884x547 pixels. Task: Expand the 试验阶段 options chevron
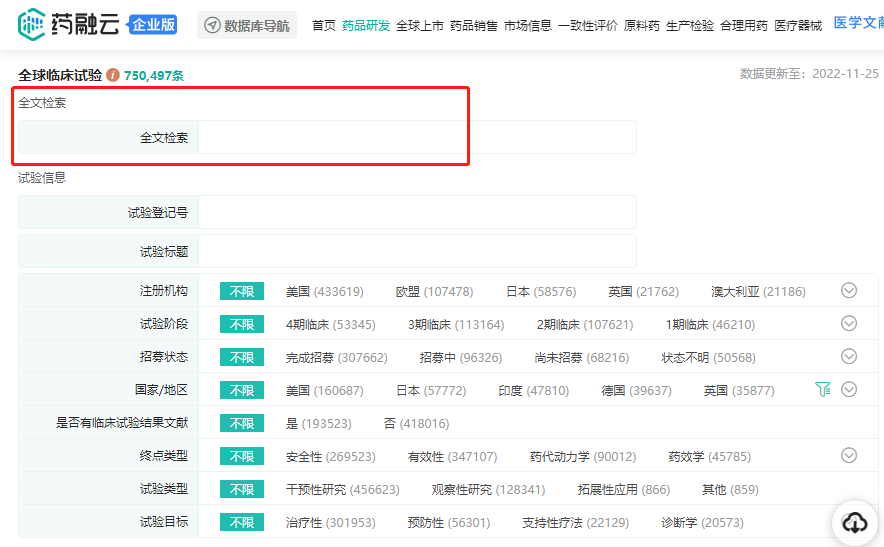coord(849,324)
